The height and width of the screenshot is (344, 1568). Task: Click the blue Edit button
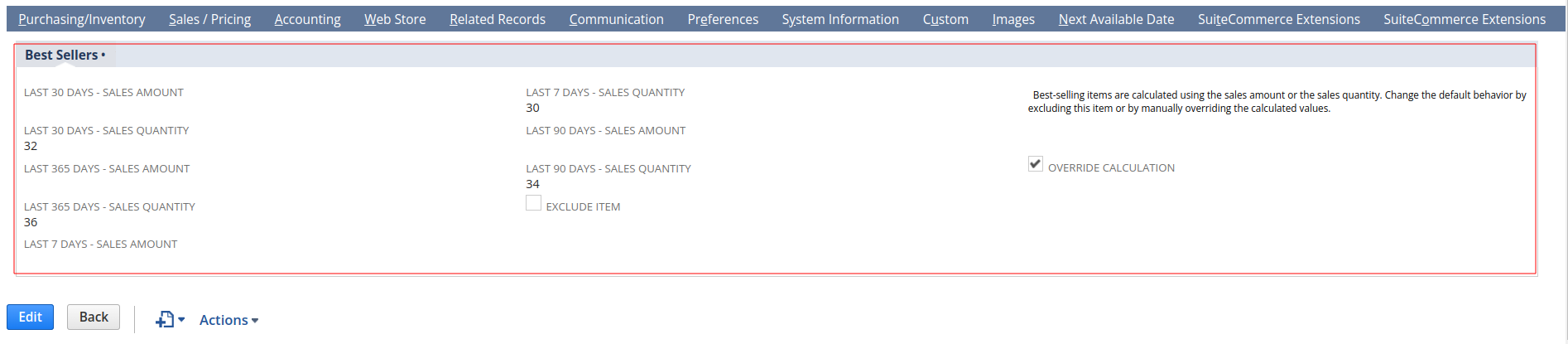30,317
